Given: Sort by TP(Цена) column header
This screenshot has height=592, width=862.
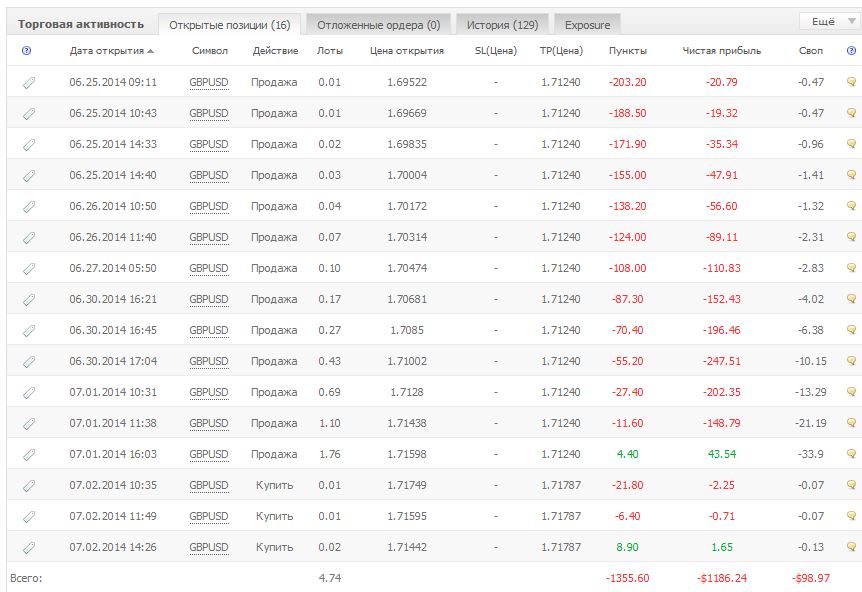Looking at the screenshot, I should tap(561, 51).
